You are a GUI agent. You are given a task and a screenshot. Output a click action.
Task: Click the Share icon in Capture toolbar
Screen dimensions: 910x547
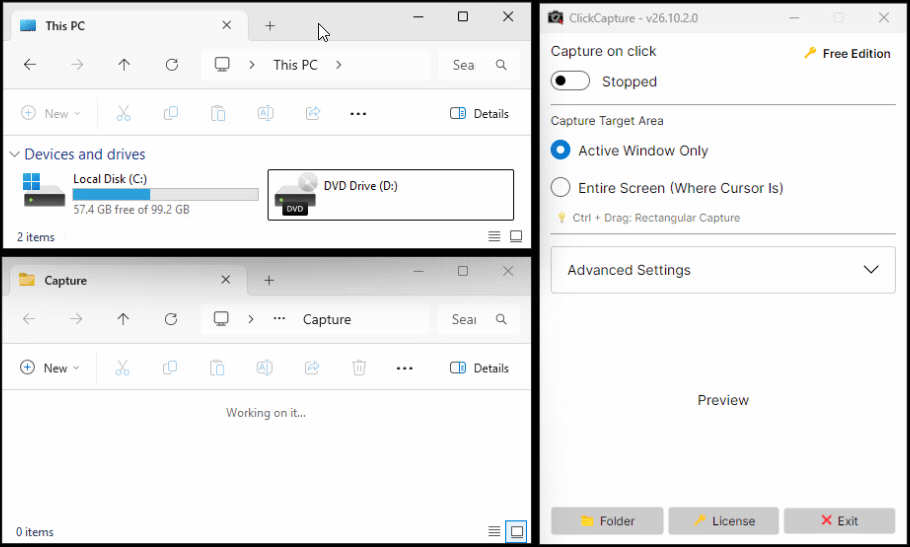312,368
